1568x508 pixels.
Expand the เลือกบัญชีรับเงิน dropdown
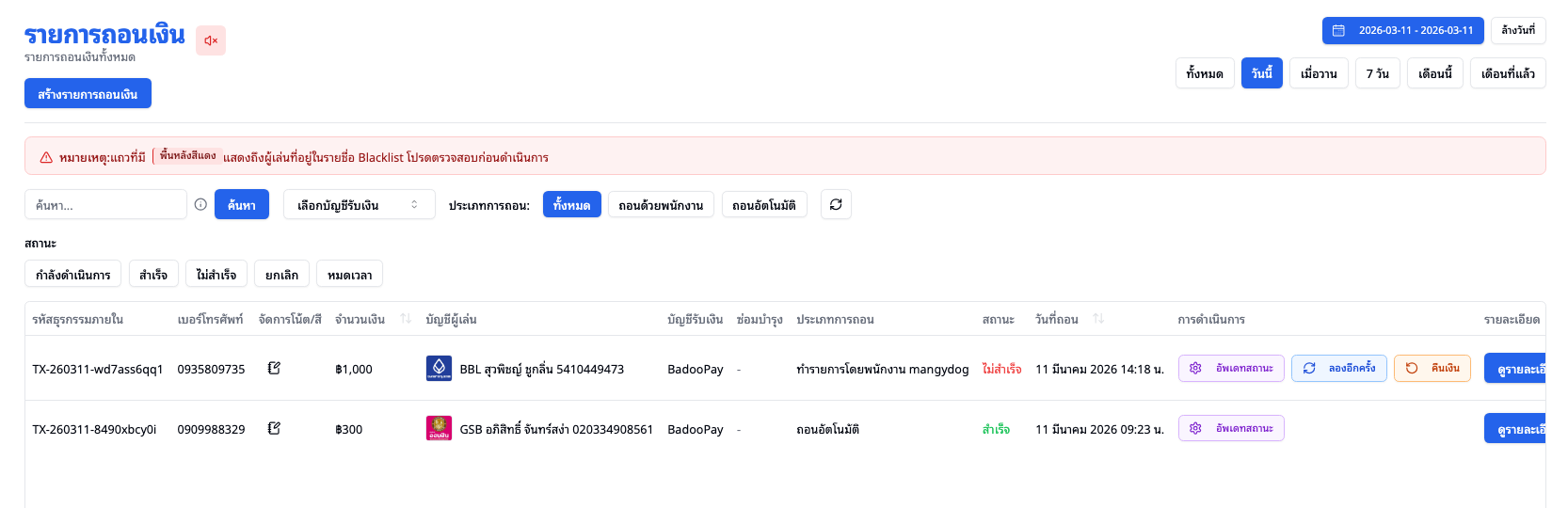(x=359, y=204)
